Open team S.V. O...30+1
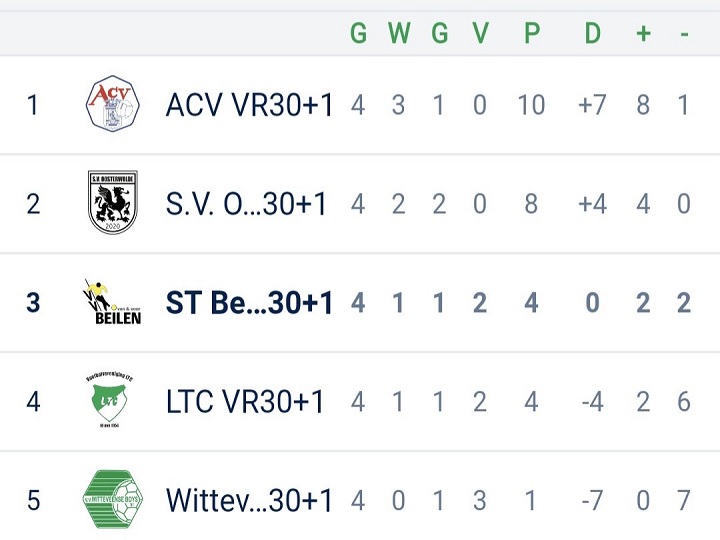The image size is (720, 540). [x=246, y=203]
